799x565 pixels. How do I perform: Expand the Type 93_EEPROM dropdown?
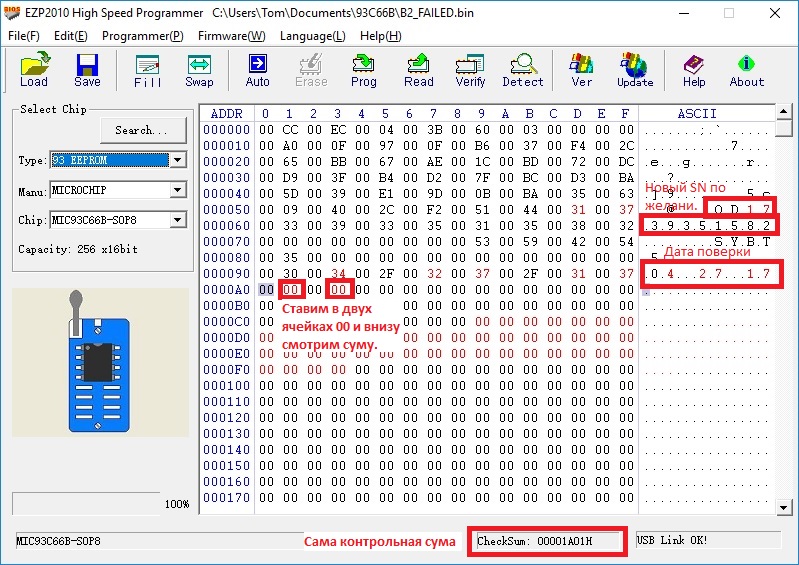(x=177, y=160)
